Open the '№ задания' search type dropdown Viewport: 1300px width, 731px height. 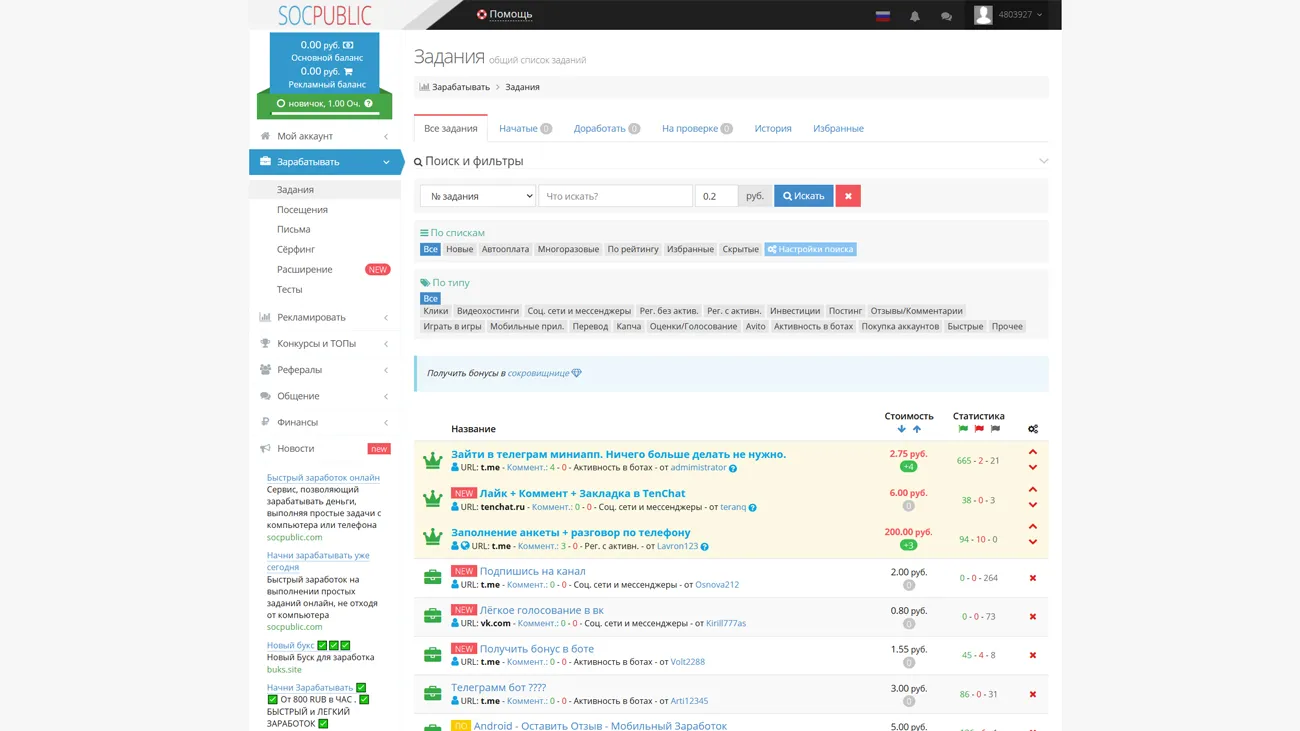click(x=477, y=196)
